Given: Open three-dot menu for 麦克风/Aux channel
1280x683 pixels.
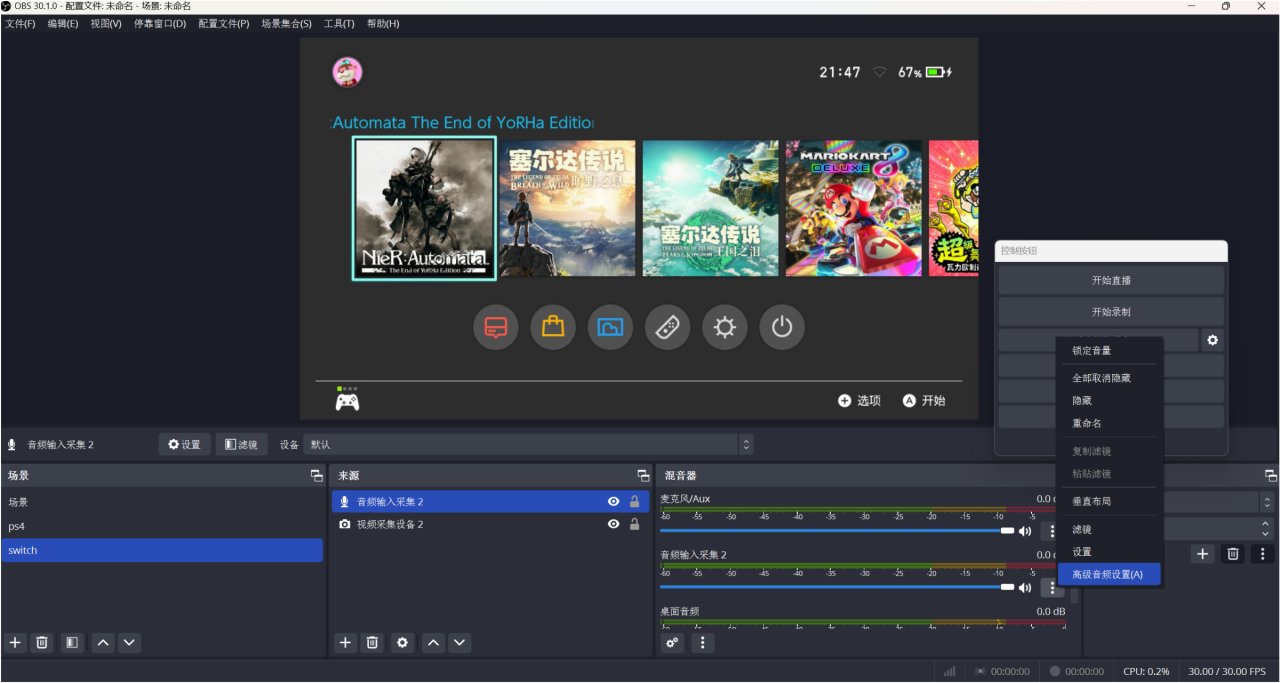Looking at the screenshot, I should pos(1051,531).
